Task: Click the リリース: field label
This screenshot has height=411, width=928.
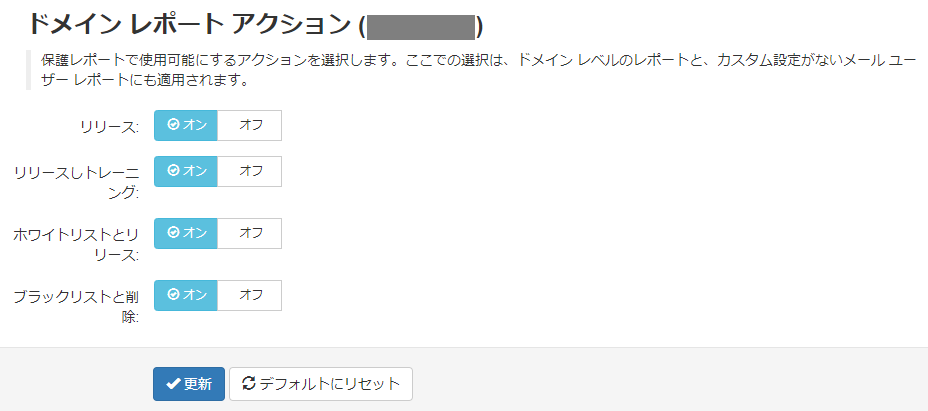Action: pyautogui.click(x=110, y=127)
